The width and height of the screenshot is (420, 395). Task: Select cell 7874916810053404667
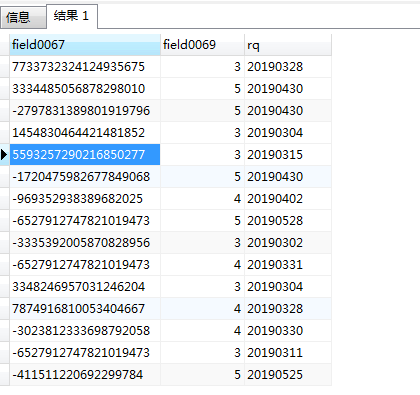pos(85,309)
